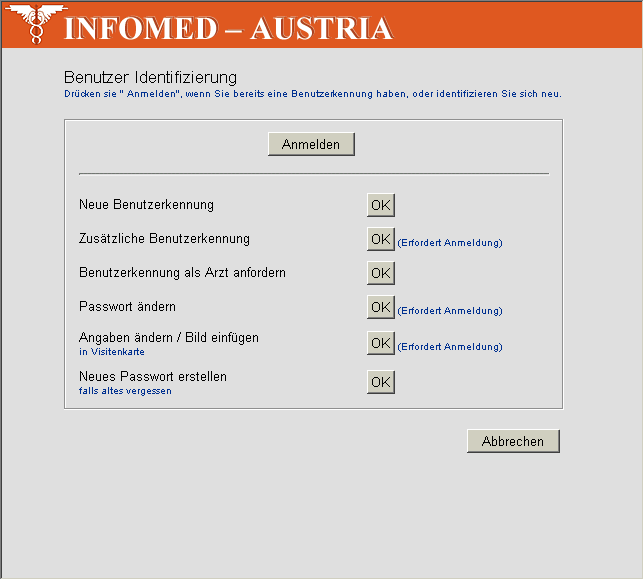Click the Neues Passwort erstellen label
This screenshot has height=580, width=644.
pyautogui.click(x=153, y=377)
